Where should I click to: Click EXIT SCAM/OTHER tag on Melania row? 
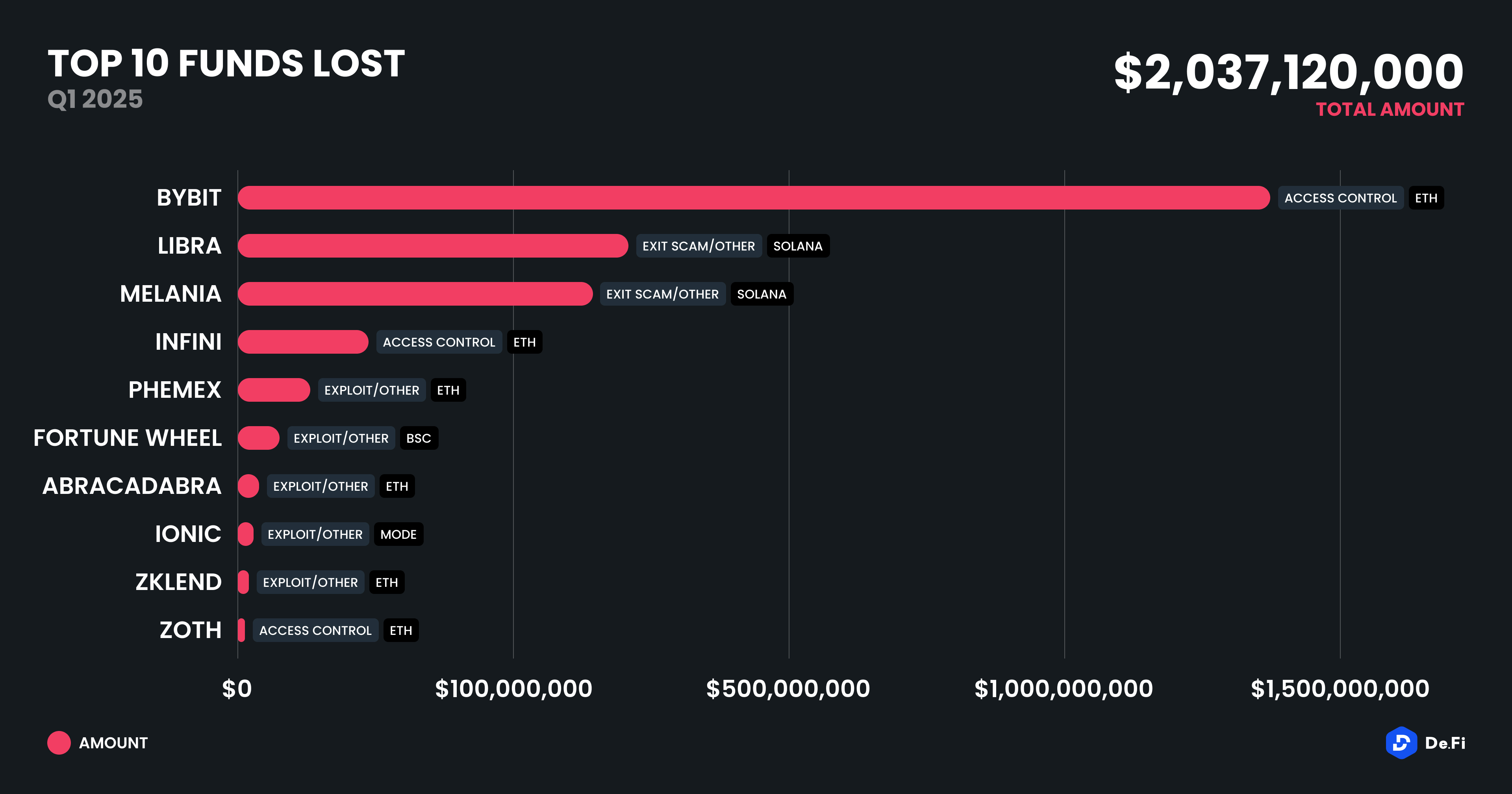click(x=662, y=294)
